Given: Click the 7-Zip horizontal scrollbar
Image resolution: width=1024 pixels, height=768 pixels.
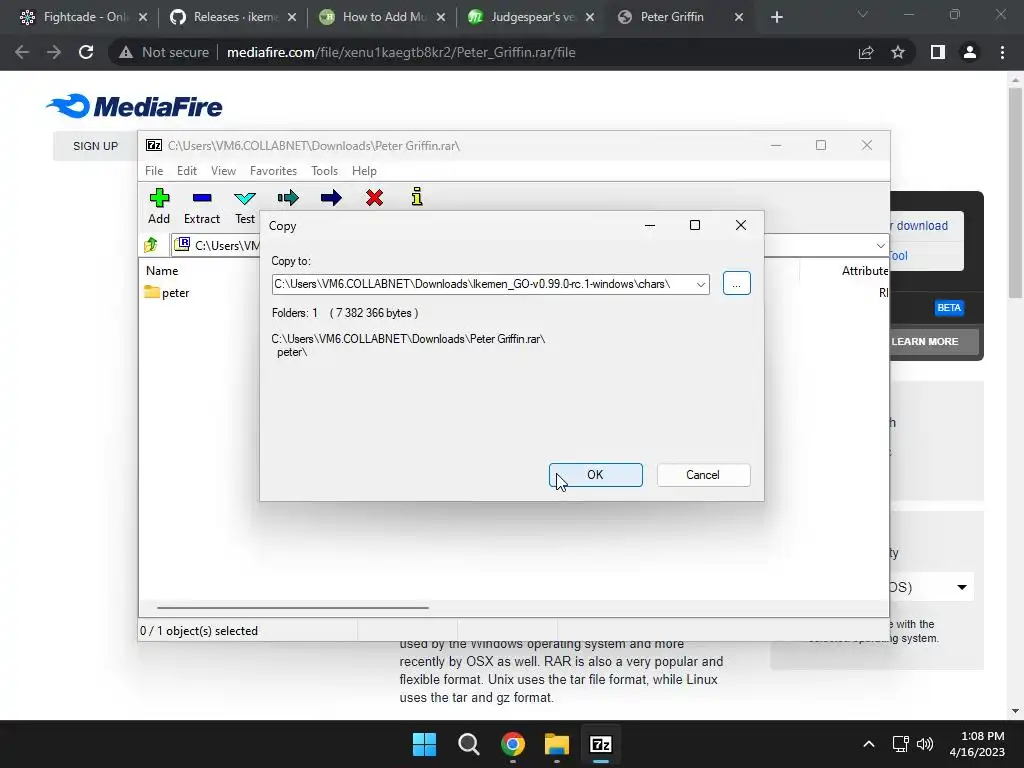Looking at the screenshot, I should click(293, 607).
